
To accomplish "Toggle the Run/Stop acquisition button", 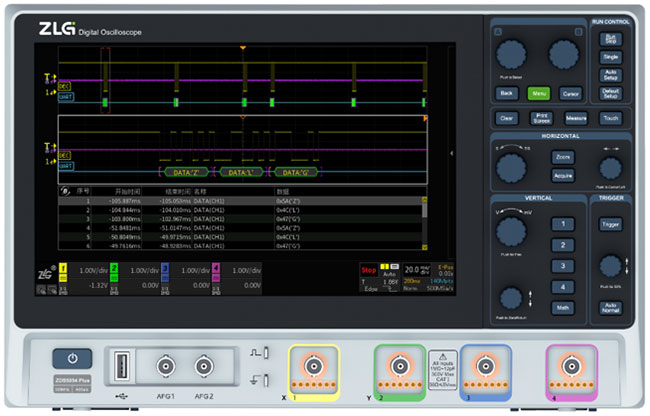I will click(610, 38).
